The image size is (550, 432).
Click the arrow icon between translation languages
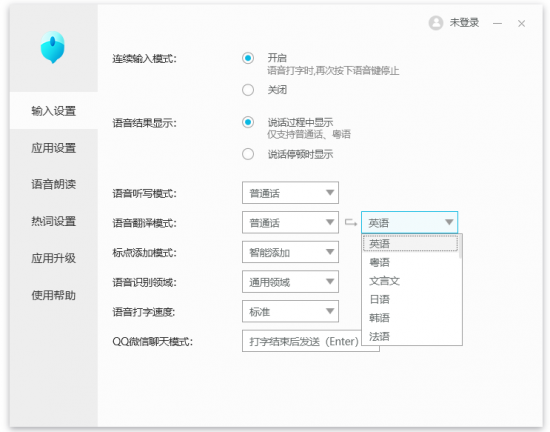[351, 222]
